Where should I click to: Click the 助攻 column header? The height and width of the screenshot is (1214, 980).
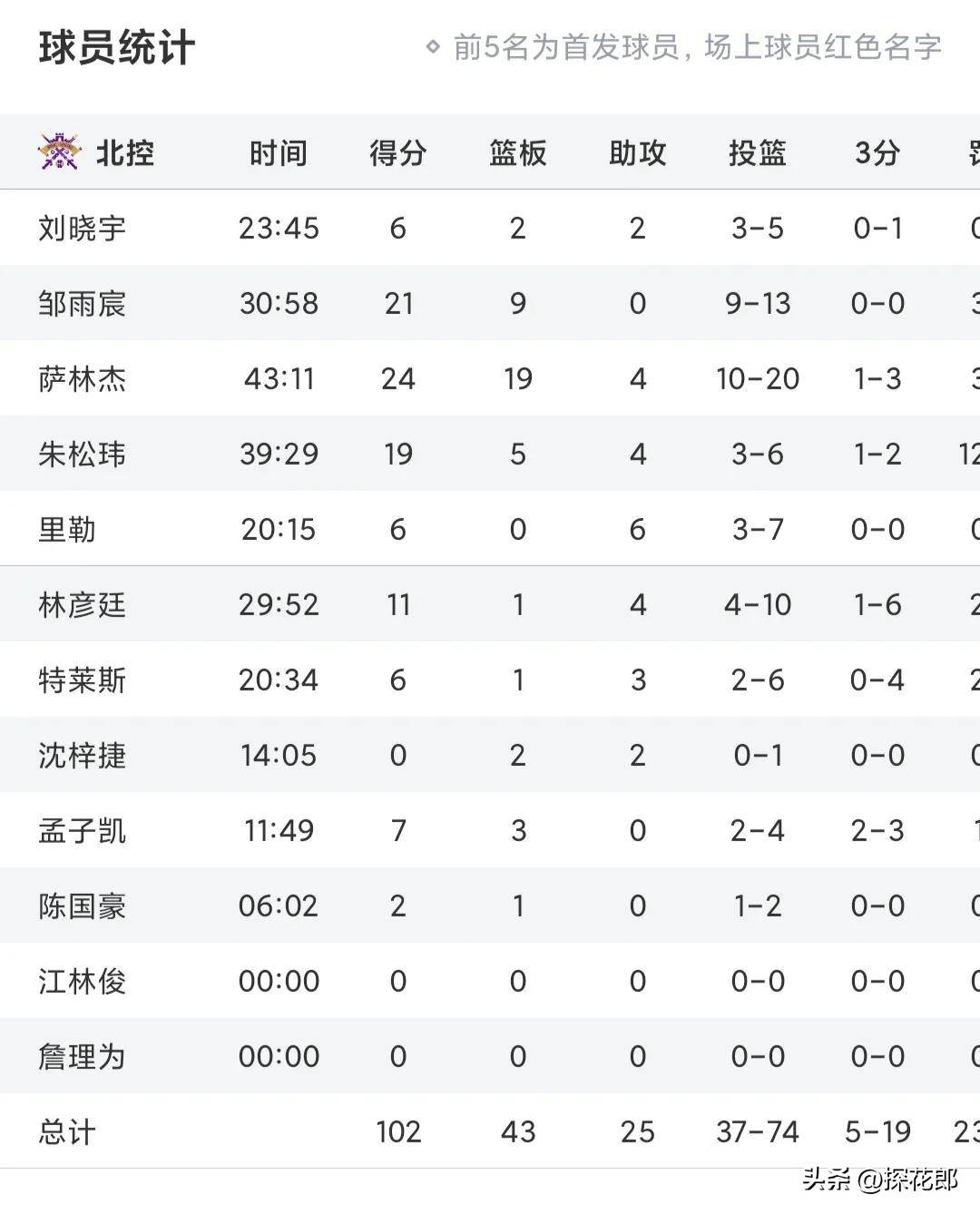click(637, 152)
